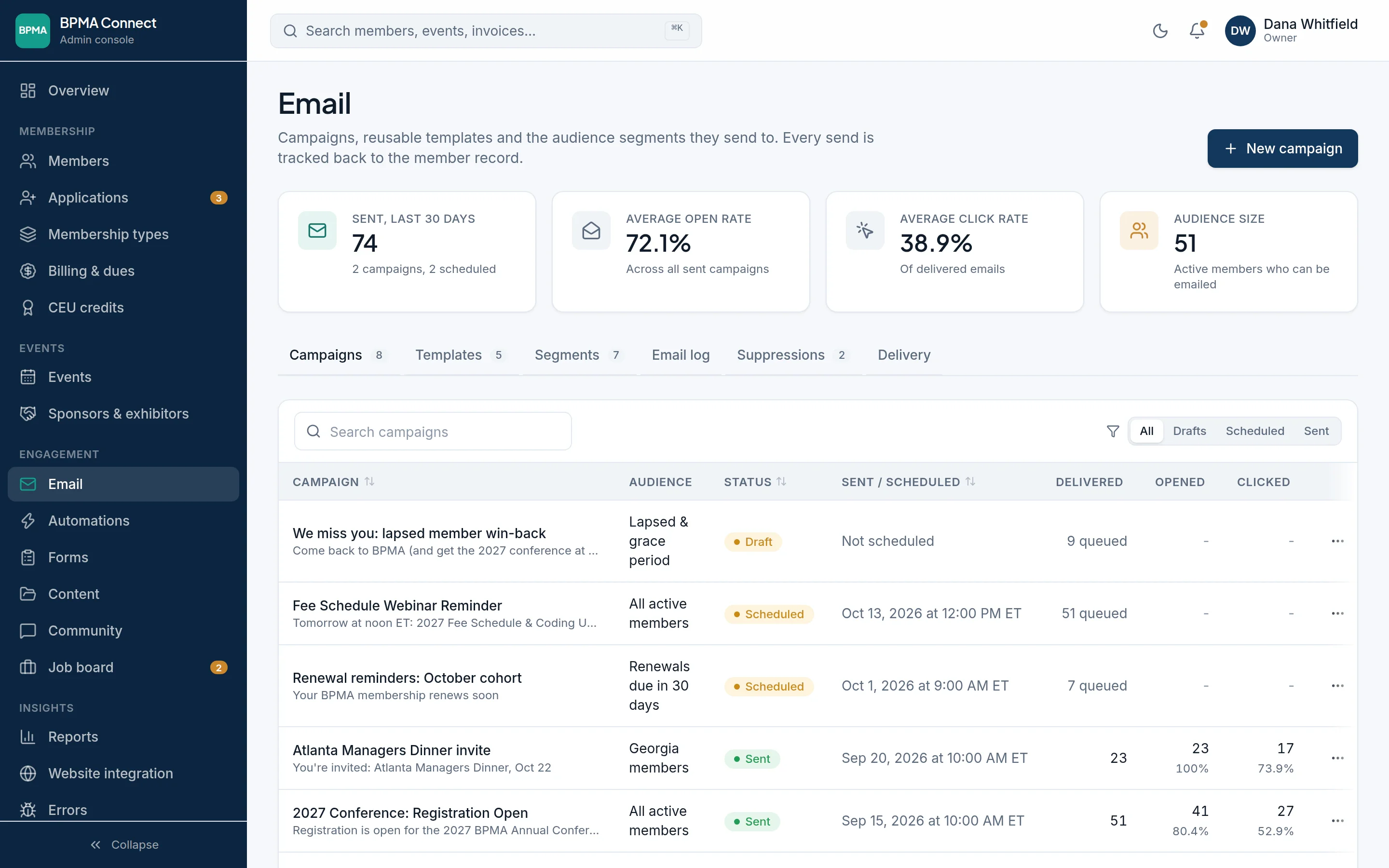Click the Search campaigns field

pos(433,431)
